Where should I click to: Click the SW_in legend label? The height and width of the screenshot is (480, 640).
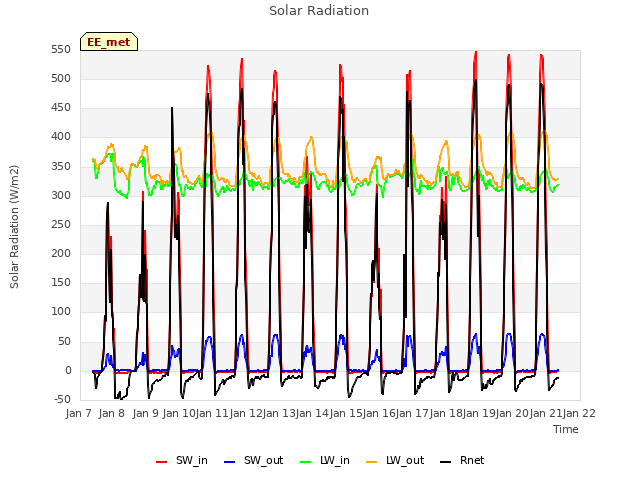pos(192,460)
